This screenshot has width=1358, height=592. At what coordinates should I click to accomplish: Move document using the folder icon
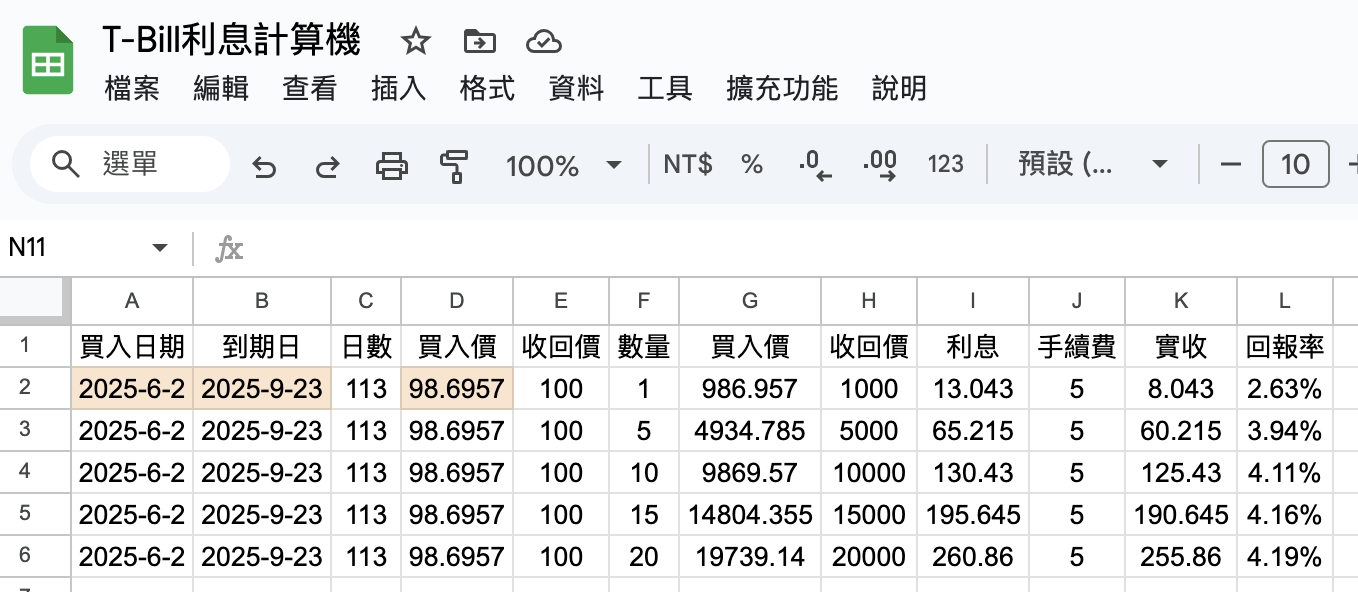[x=480, y=41]
